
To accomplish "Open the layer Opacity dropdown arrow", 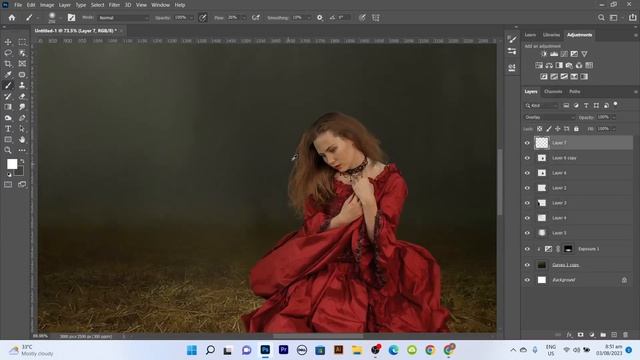I will pos(613,117).
